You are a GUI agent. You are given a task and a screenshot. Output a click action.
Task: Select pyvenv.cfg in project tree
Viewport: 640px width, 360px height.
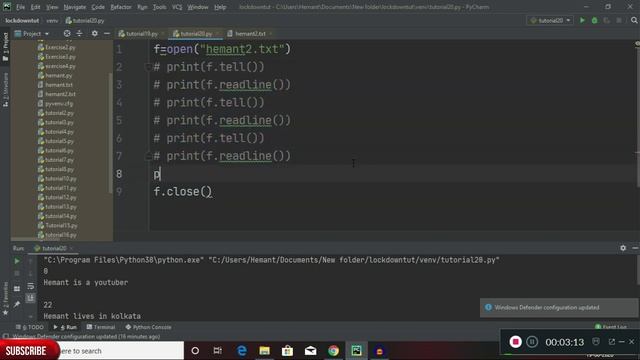[59, 104]
